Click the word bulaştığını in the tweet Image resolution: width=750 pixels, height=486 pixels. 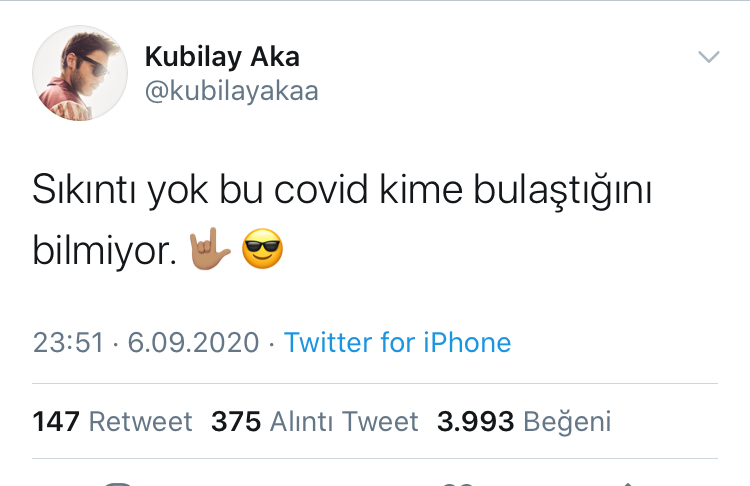coord(562,190)
